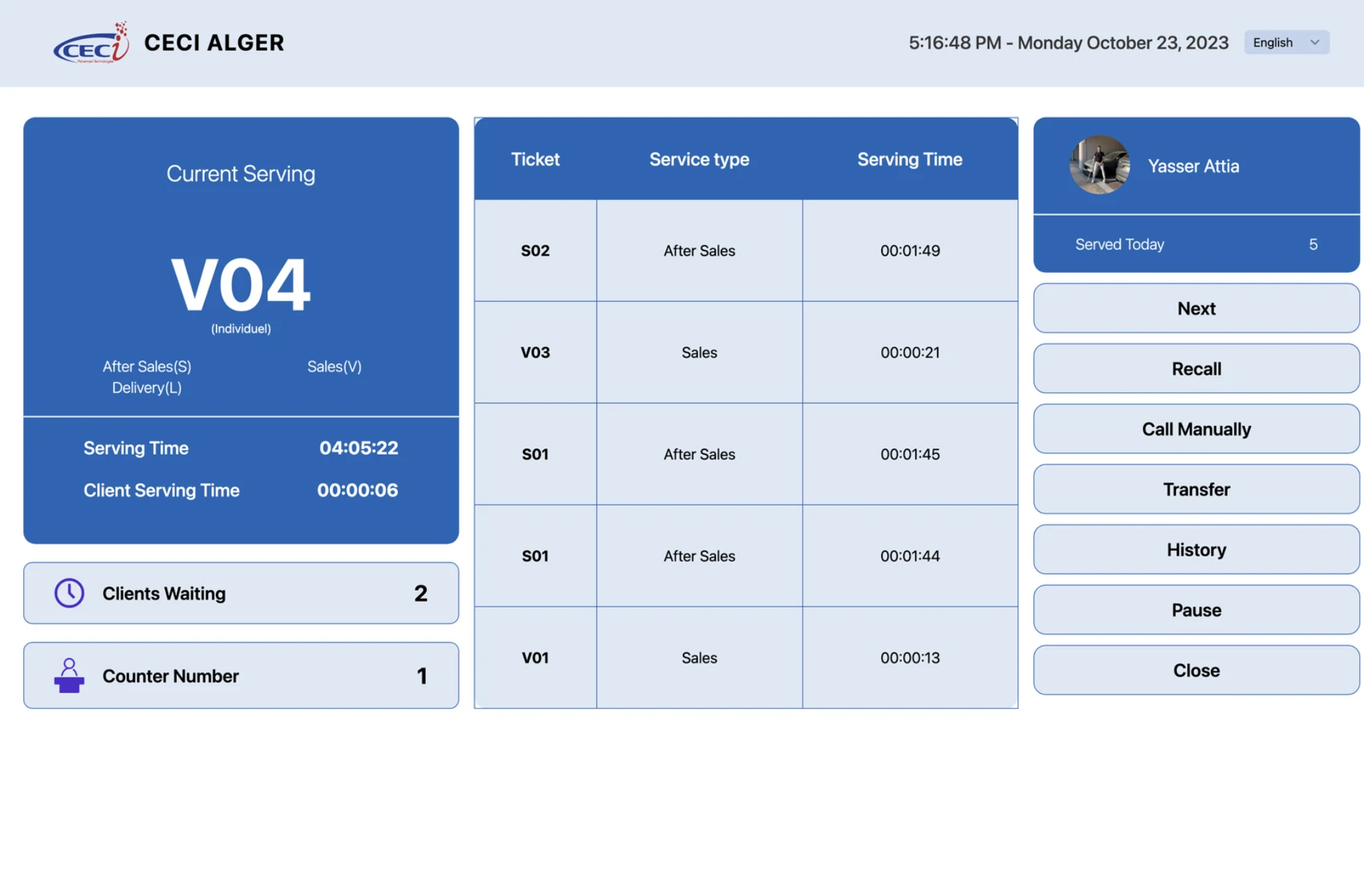The height and width of the screenshot is (896, 1364).
Task: Click the Current Serving heading
Action: click(241, 173)
